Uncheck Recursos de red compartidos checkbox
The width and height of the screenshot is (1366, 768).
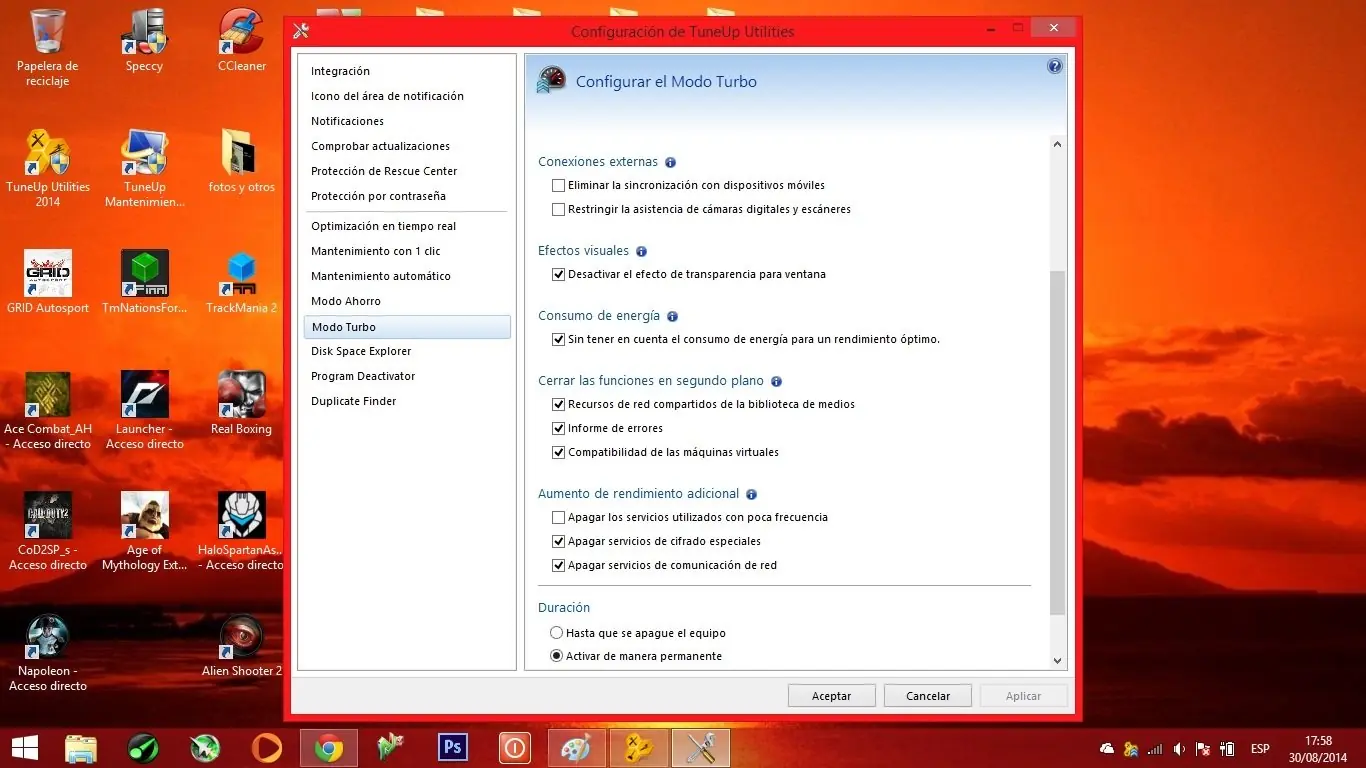click(559, 405)
